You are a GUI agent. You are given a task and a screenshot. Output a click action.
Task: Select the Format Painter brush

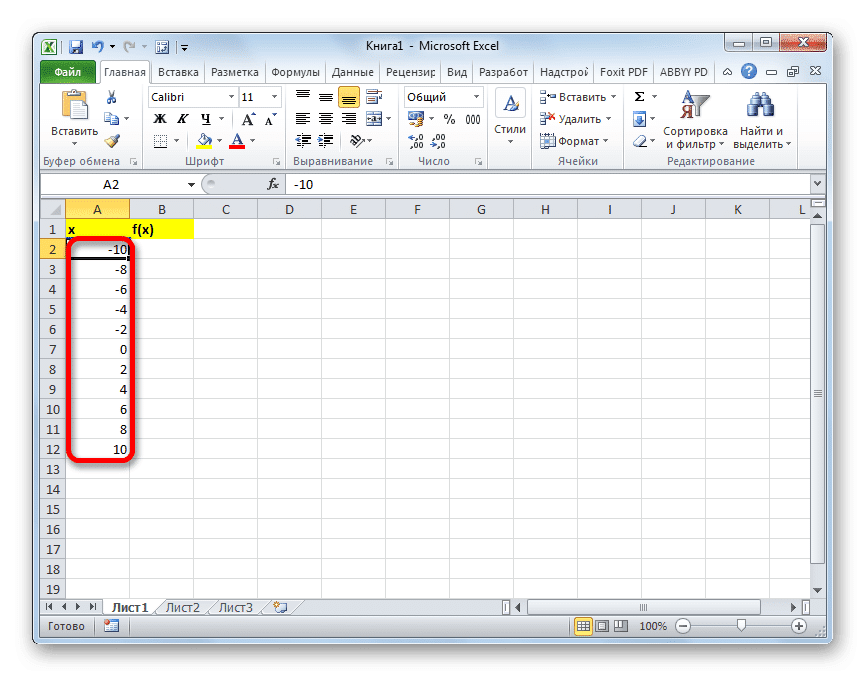pos(112,141)
